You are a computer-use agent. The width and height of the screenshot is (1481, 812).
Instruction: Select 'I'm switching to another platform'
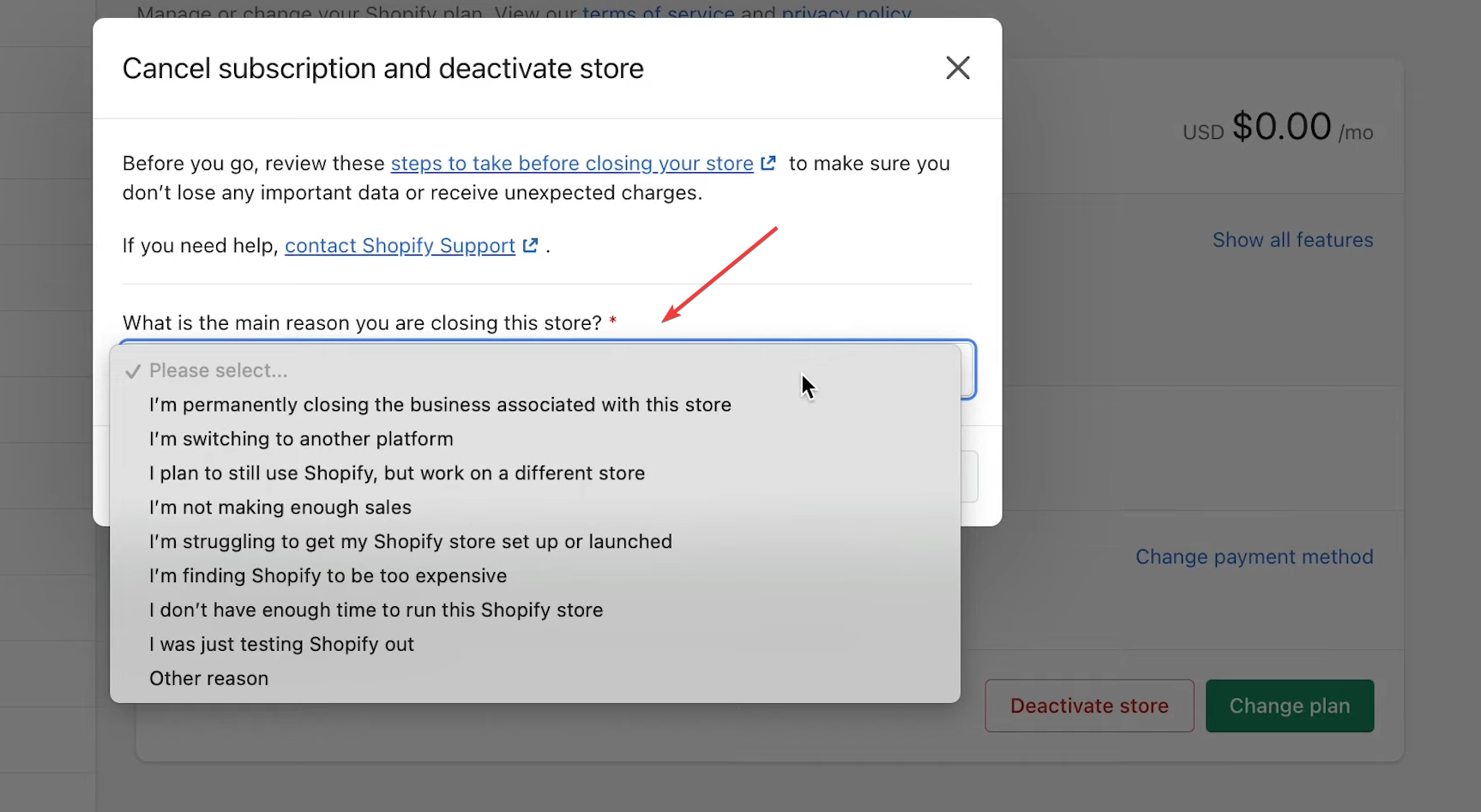pos(300,439)
